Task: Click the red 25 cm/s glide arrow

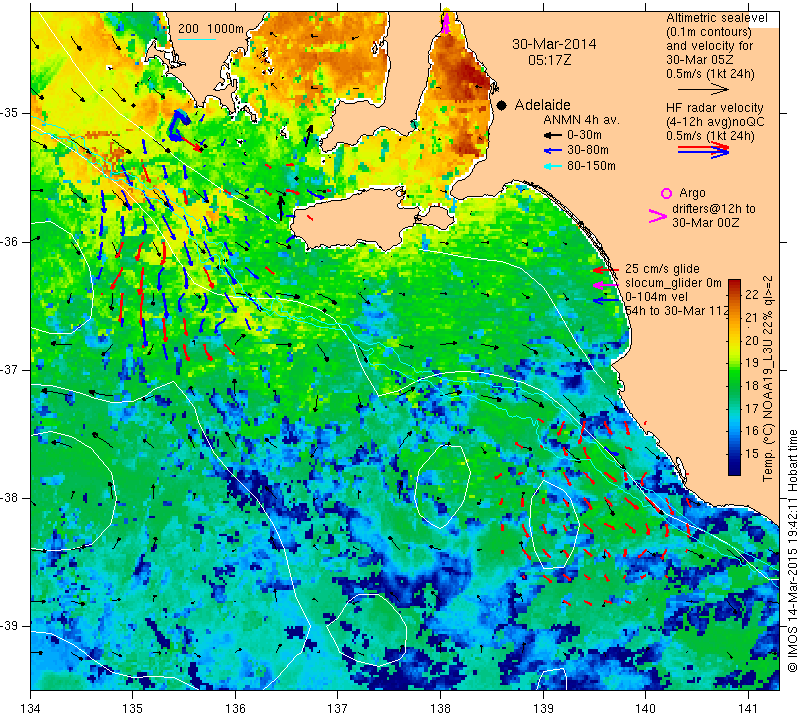Action: (x=606, y=269)
